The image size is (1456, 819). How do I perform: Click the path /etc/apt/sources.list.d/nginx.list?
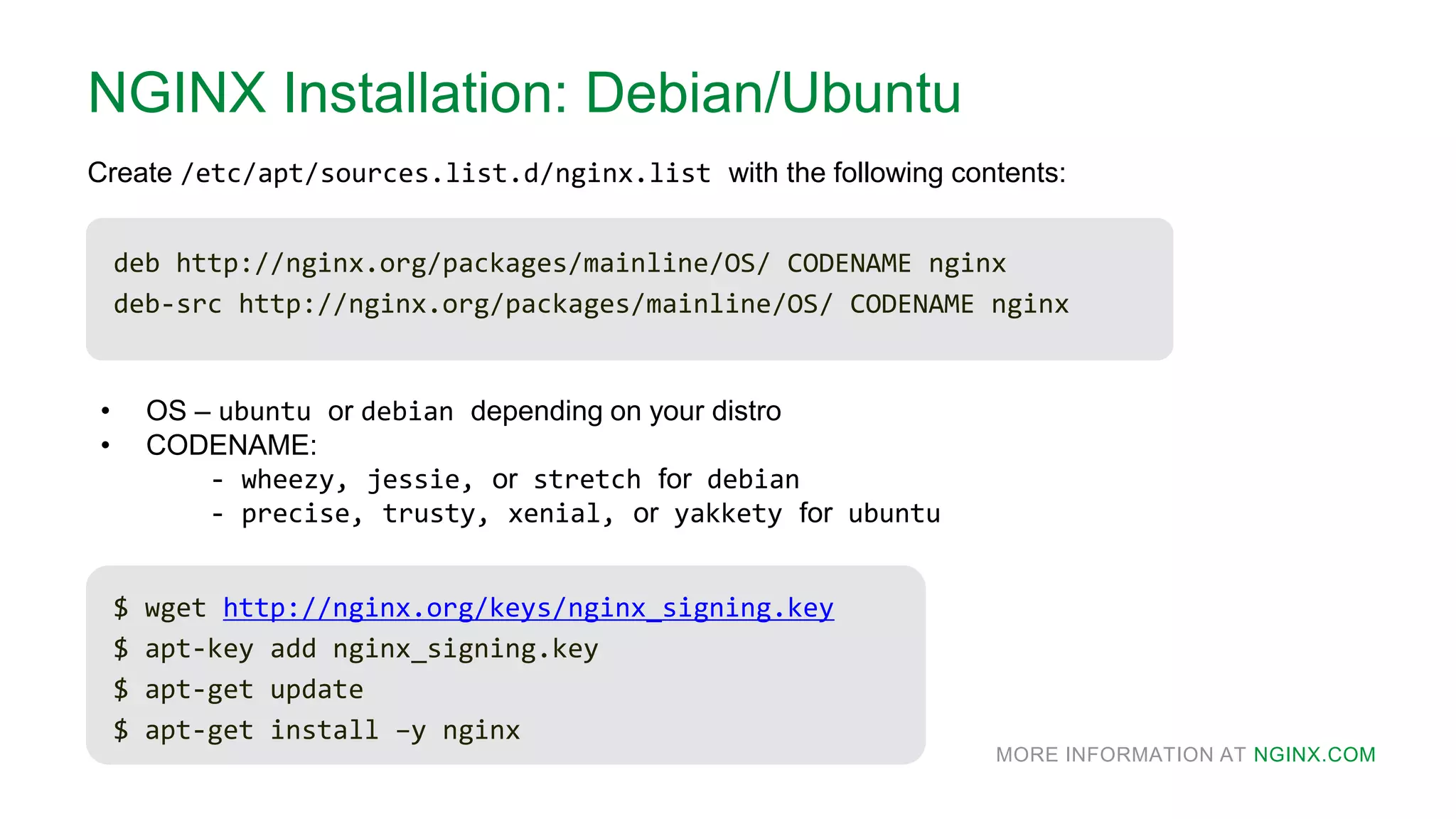click(x=446, y=173)
